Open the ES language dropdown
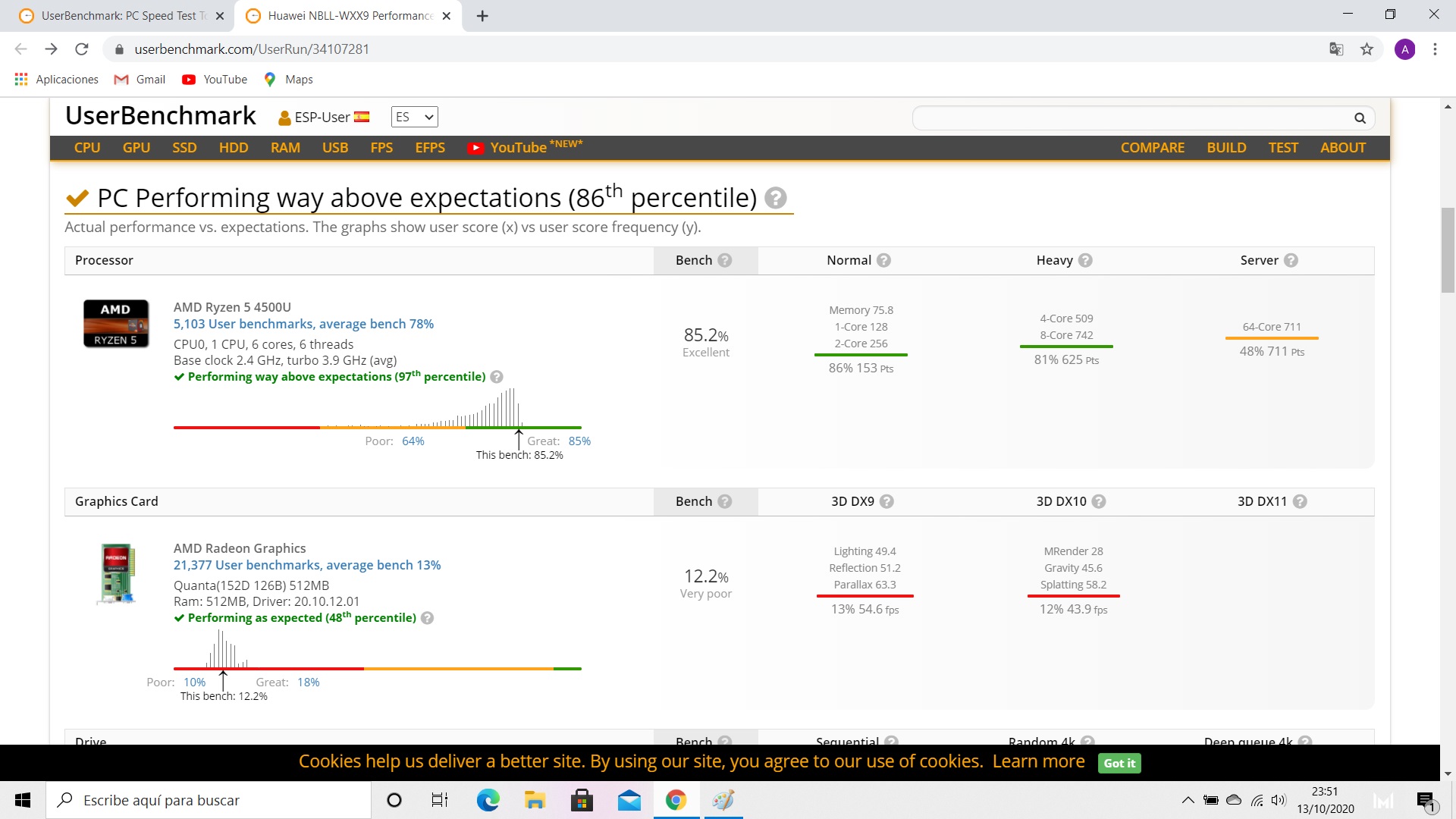 [414, 117]
